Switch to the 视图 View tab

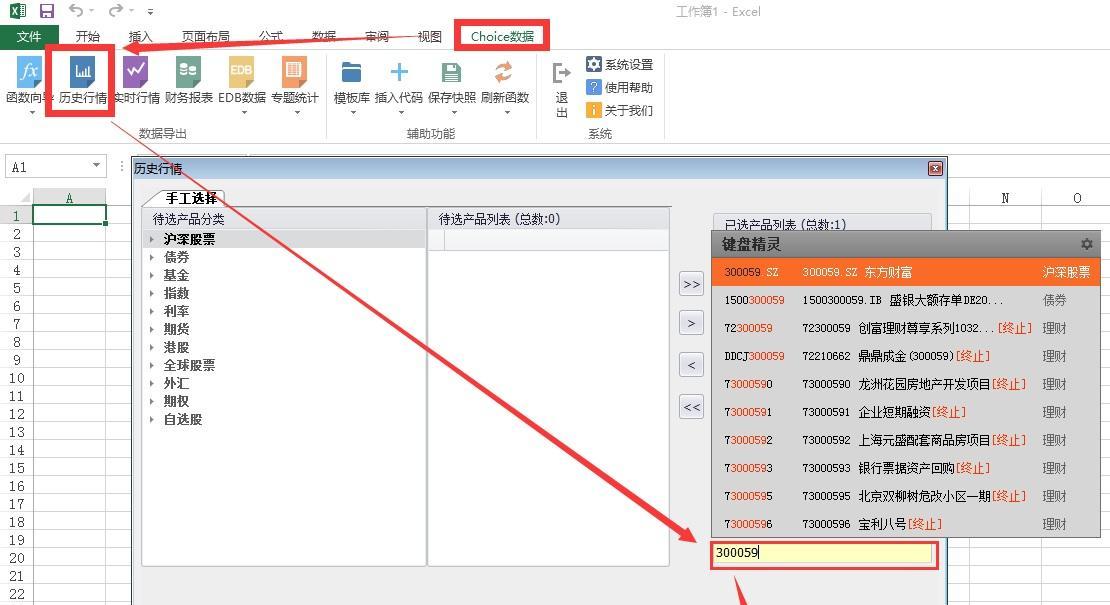tap(429, 37)
